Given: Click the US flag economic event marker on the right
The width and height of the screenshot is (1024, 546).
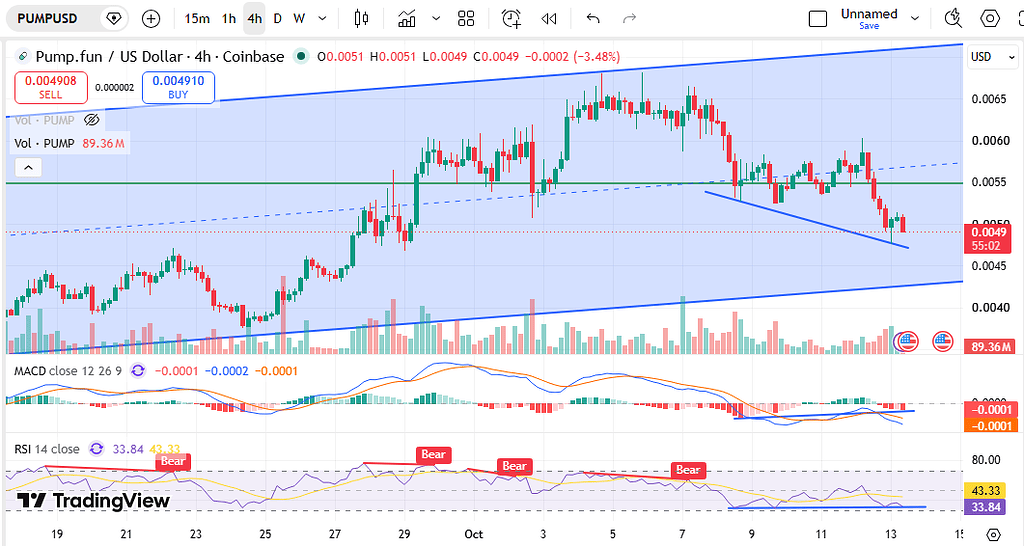Looking at the screenshot, I should coord(942,341).
